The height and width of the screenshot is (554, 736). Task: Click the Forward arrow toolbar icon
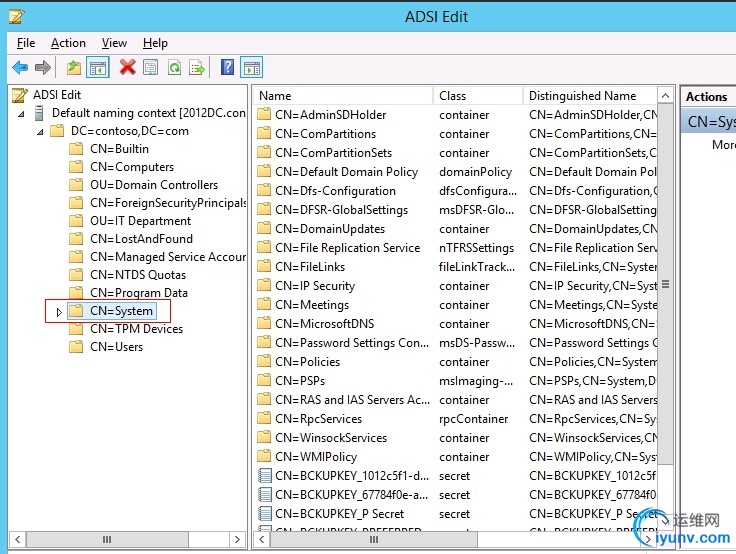point(43,68)
